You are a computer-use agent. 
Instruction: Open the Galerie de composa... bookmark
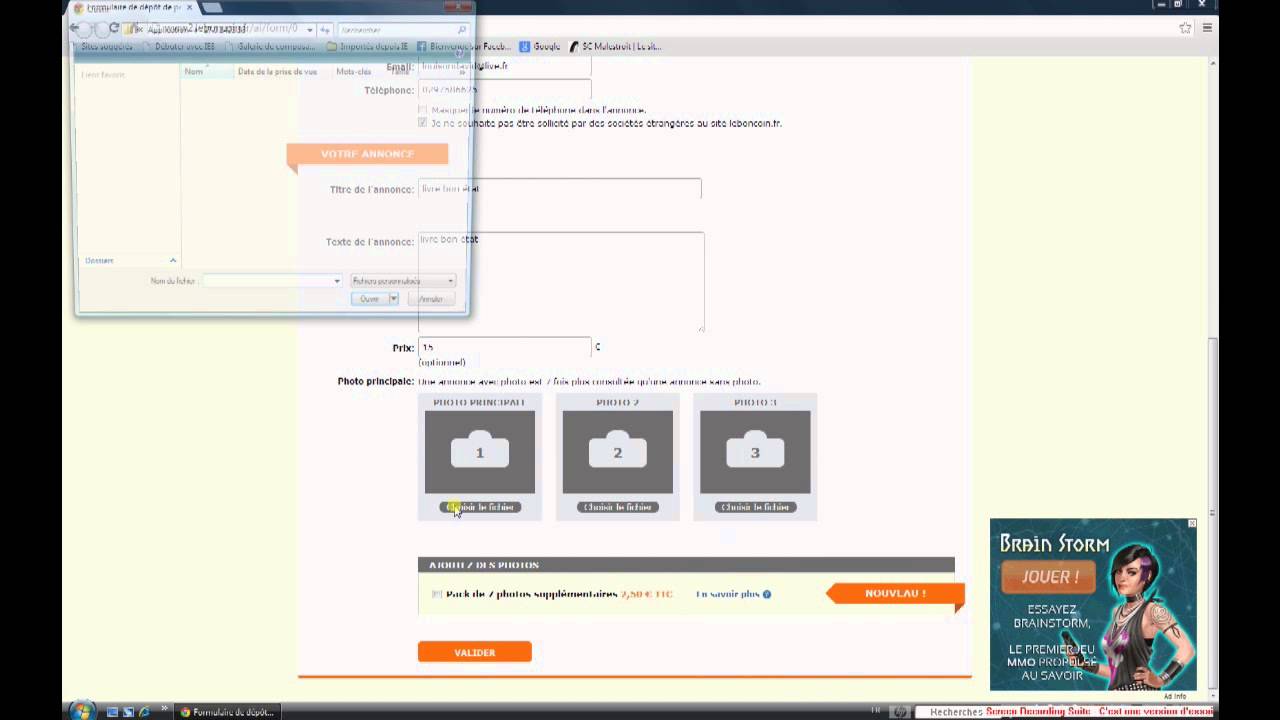pyautogui.click(x=269, y=46)
